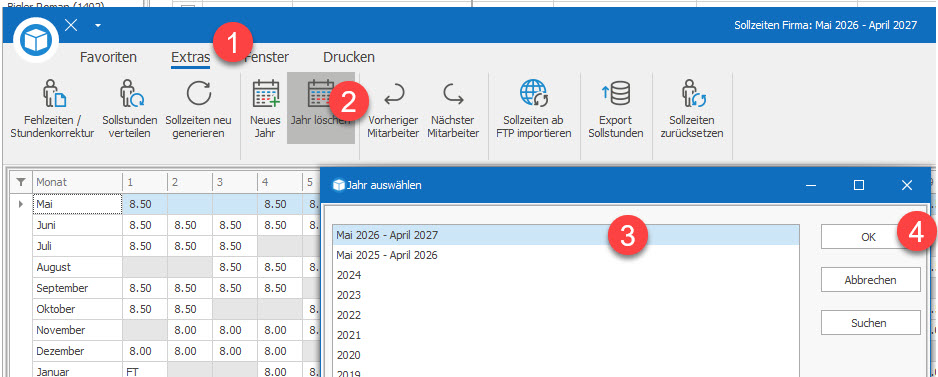Open the Extras tab
This screenshot has height=377, width=938.
[x=190, y=57]
